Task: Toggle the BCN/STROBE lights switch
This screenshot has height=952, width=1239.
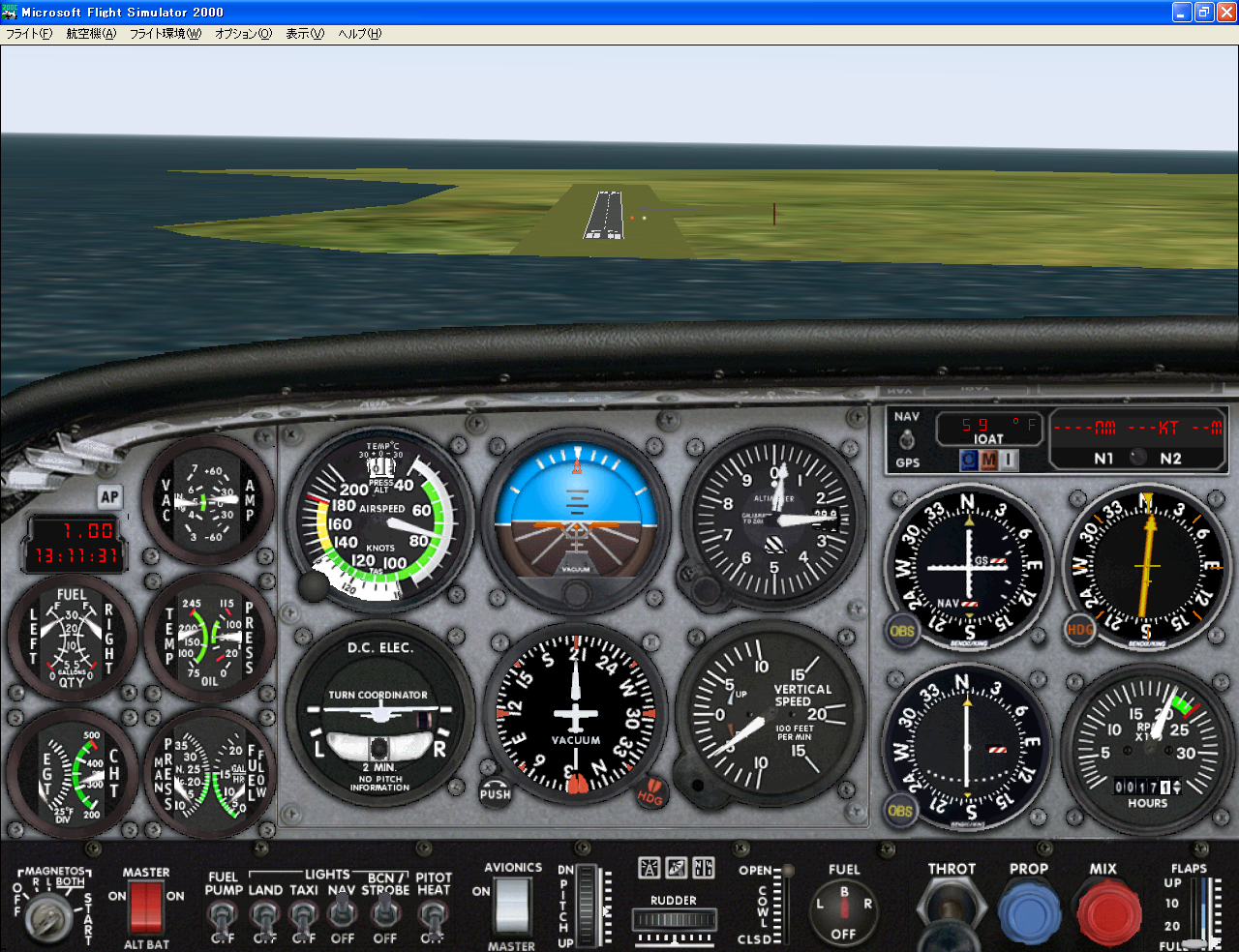Action: click(x=385, y=912)
